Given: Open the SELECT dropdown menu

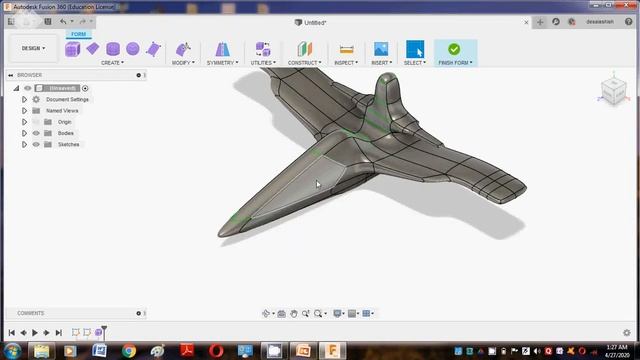Looking at the screenshot, I should tap(415, 63).
